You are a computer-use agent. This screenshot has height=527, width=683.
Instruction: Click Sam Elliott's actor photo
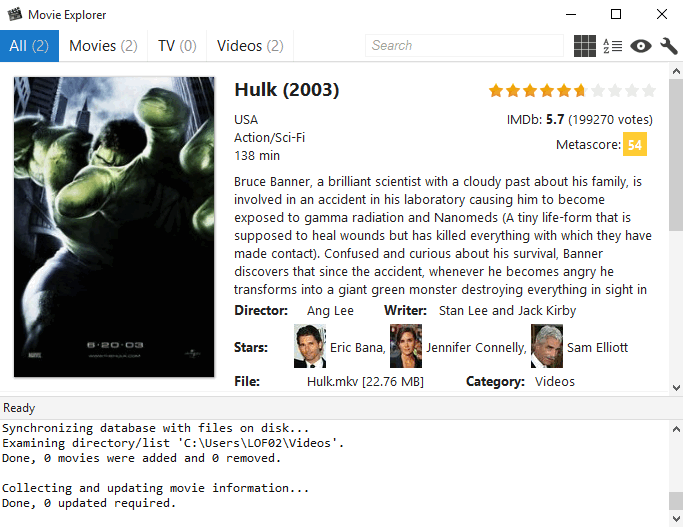(547, 346)
